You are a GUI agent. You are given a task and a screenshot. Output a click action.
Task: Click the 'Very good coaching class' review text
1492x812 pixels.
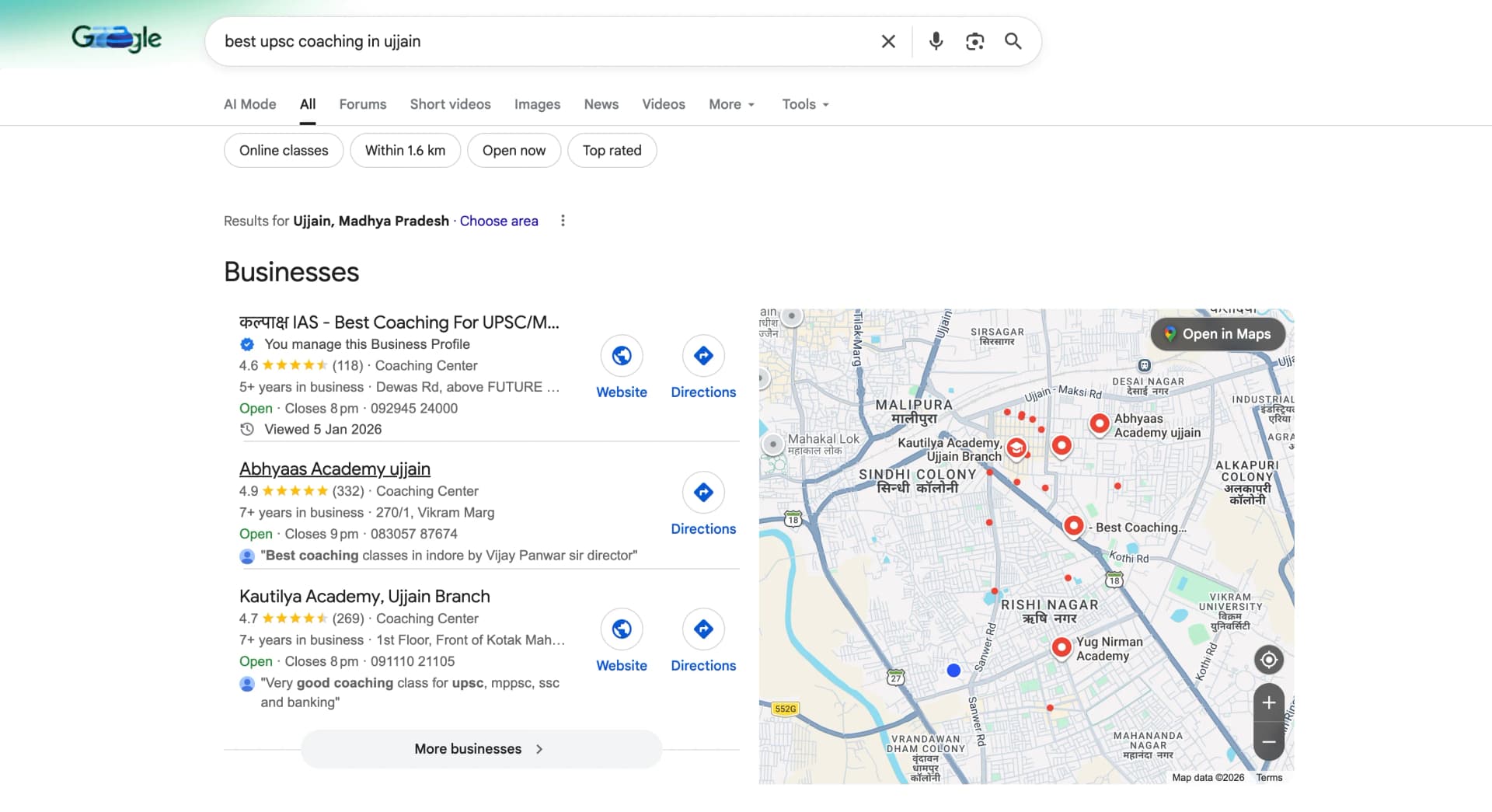click(x=410, y=692)
